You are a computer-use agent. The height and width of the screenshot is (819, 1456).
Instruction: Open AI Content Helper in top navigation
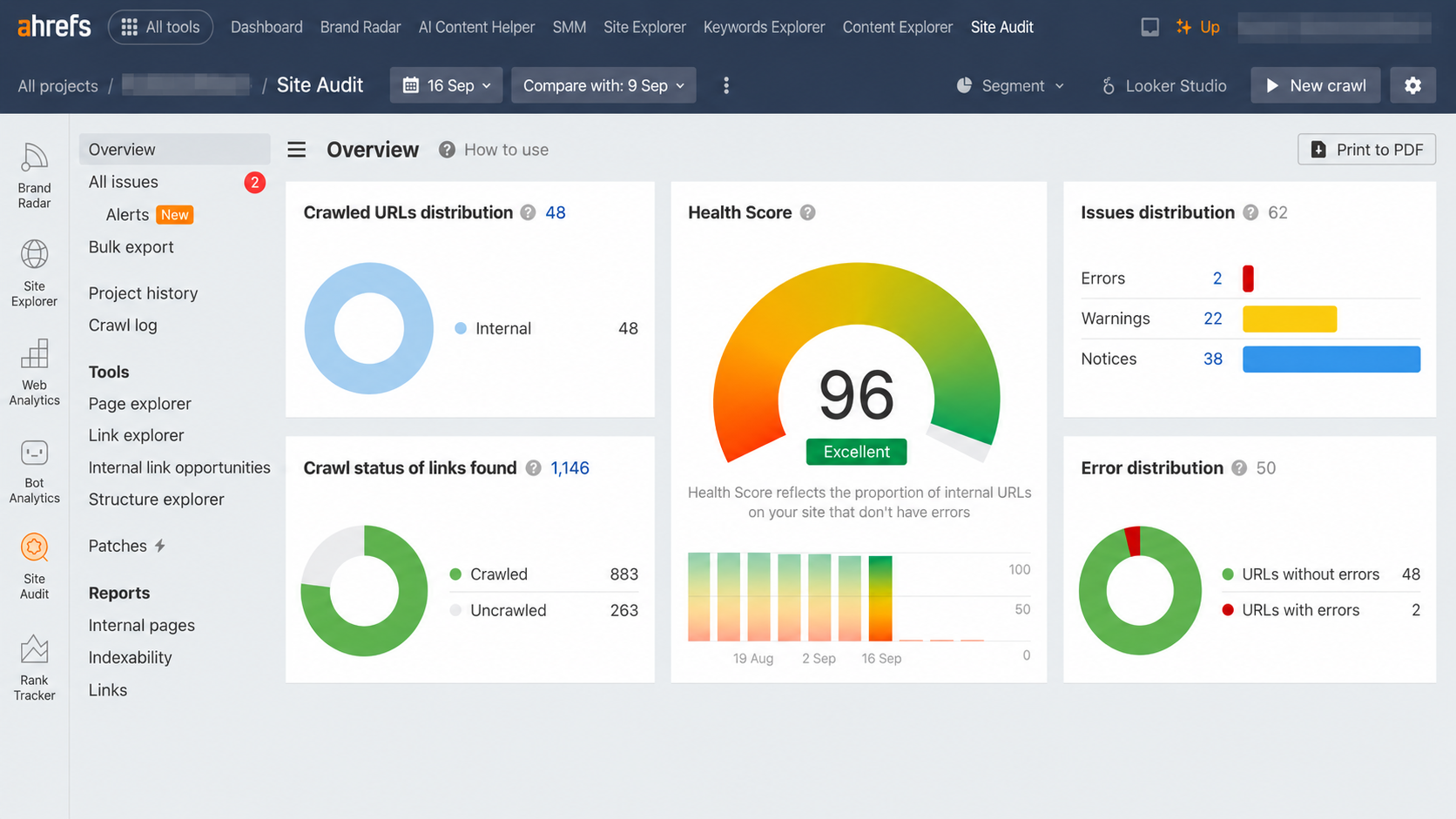tap(476, 27)
